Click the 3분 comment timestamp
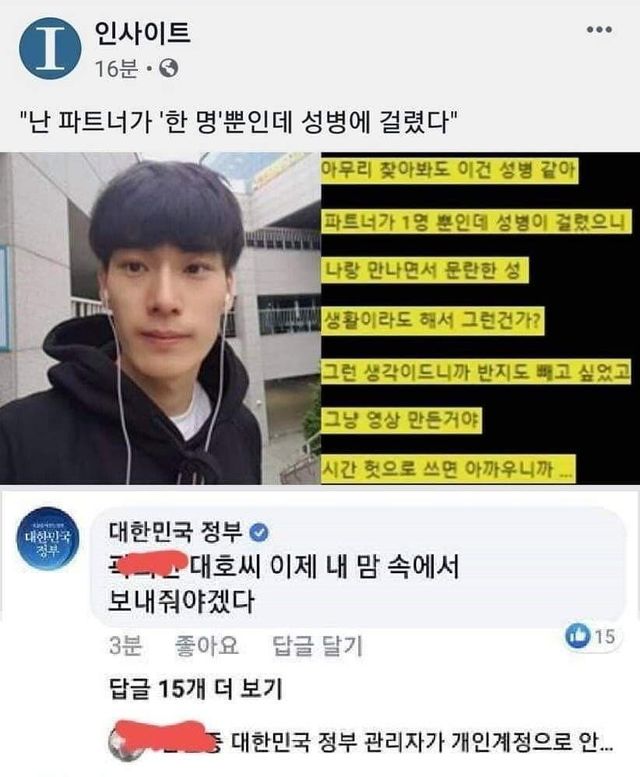Viewport: 640px width, 777px height. click(125, 646)
